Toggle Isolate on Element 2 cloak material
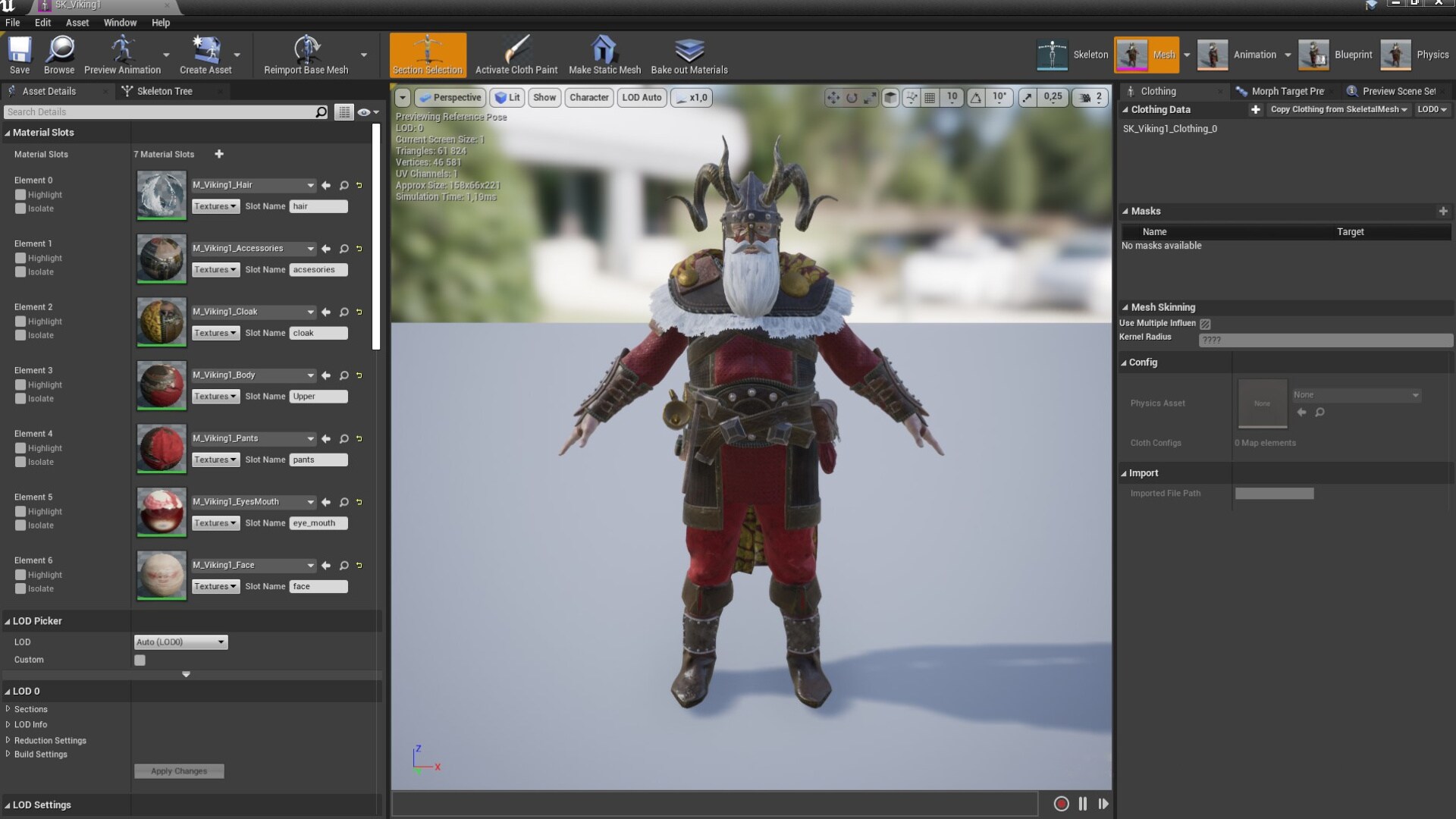This screenshot has width=1456, height=819. click(x=19, y=334)
